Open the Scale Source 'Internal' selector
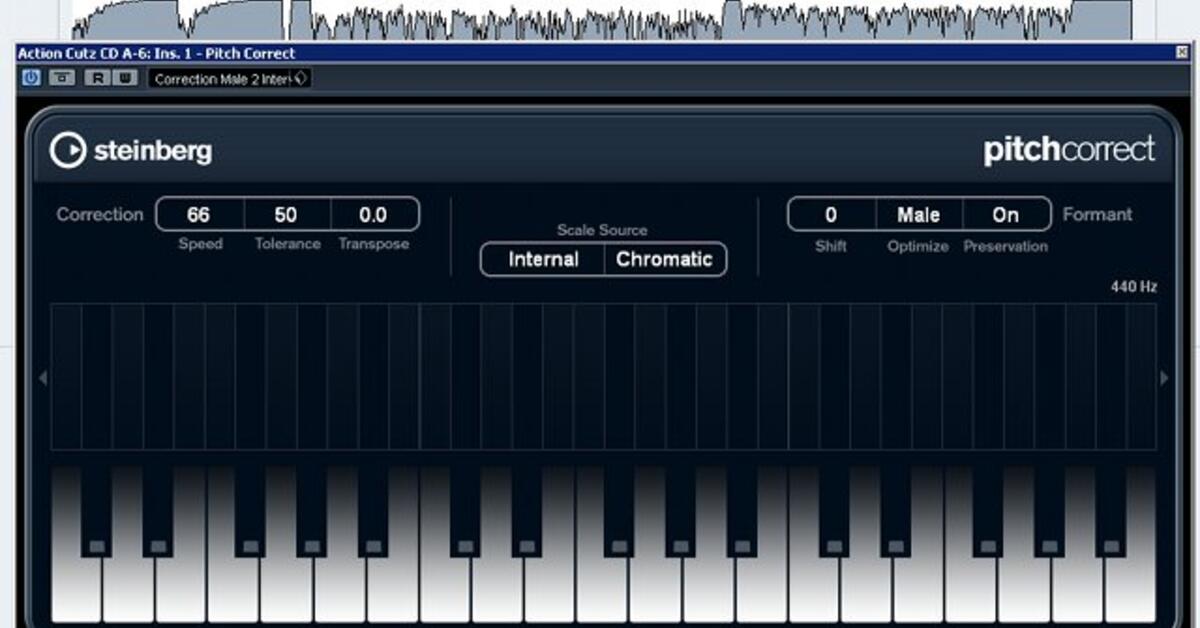The height and width of the screenshot is (628, 1200). [x=543, y=259]
